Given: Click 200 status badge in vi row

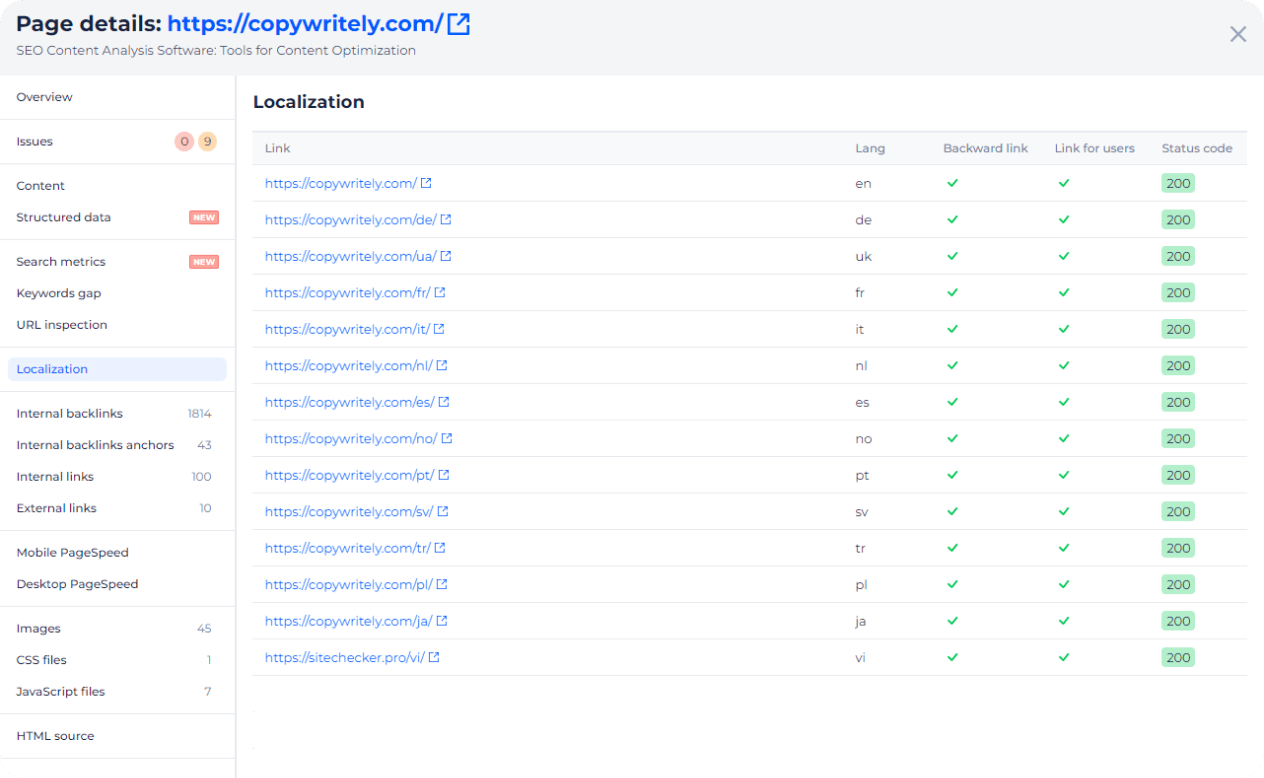Looking at the screenshot, I should [x=1178, y=658].
